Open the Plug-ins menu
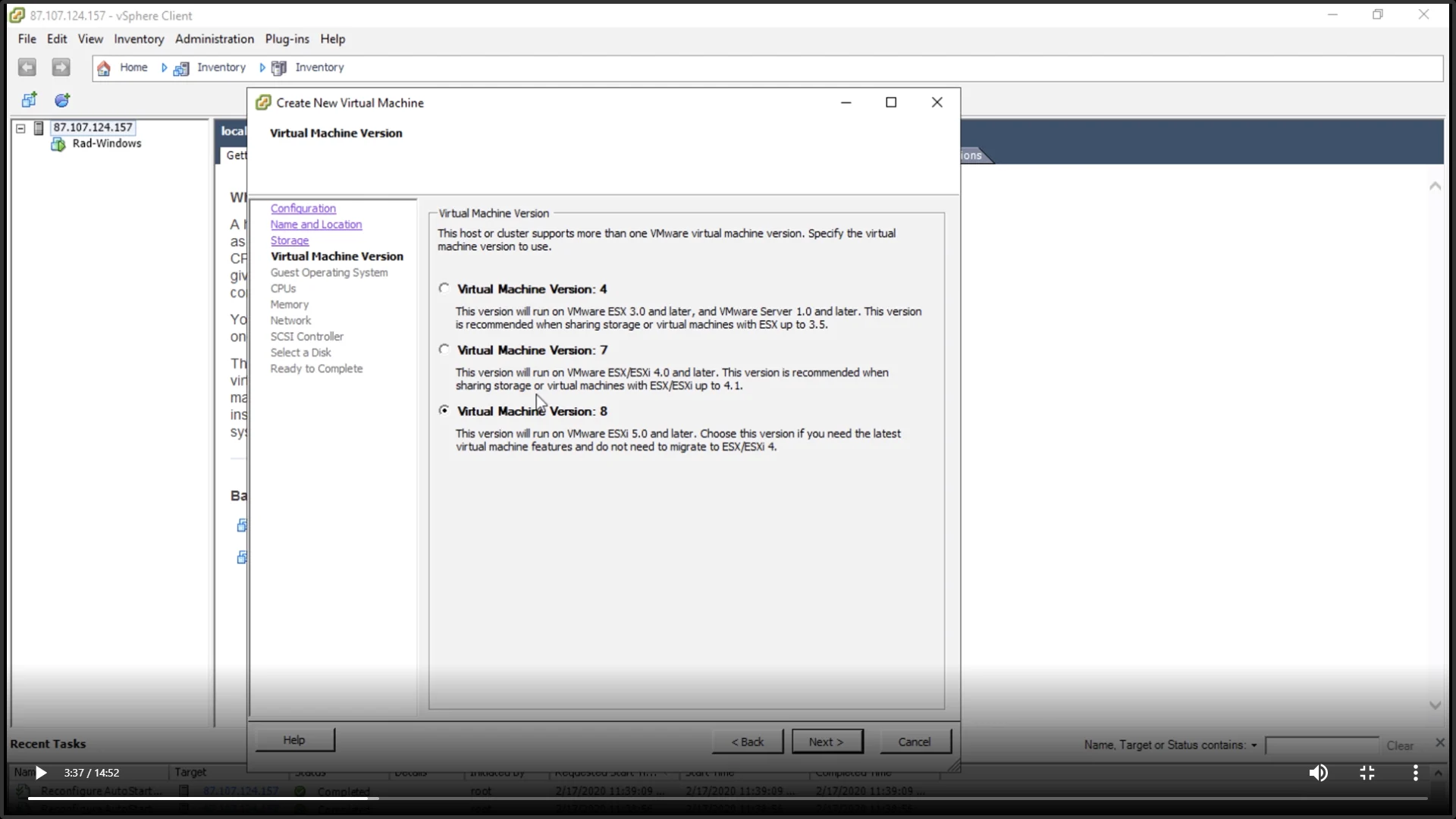The width and height of the screenshot is (1456, 819). (x=287, y=39)
